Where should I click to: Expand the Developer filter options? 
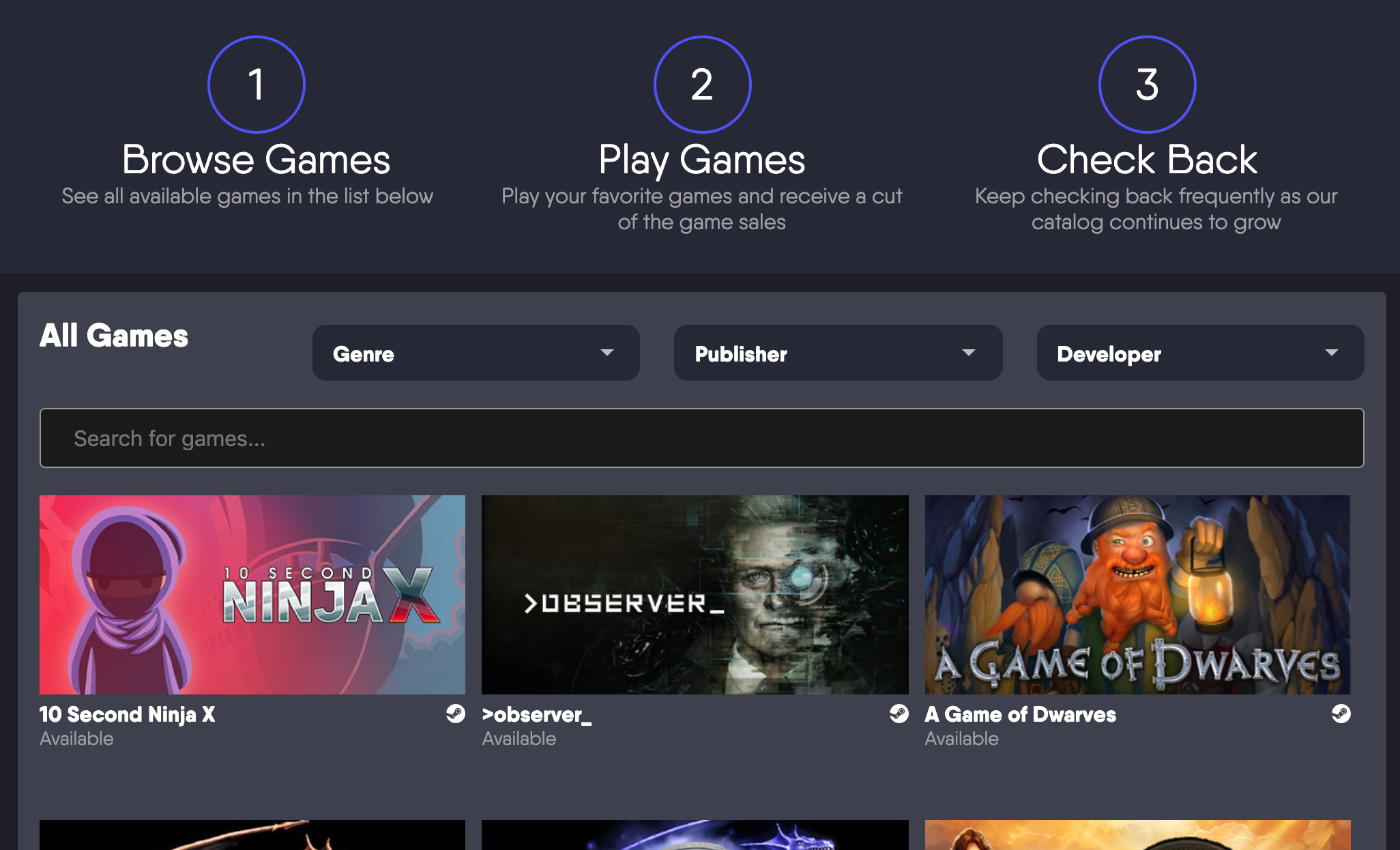1201,353
